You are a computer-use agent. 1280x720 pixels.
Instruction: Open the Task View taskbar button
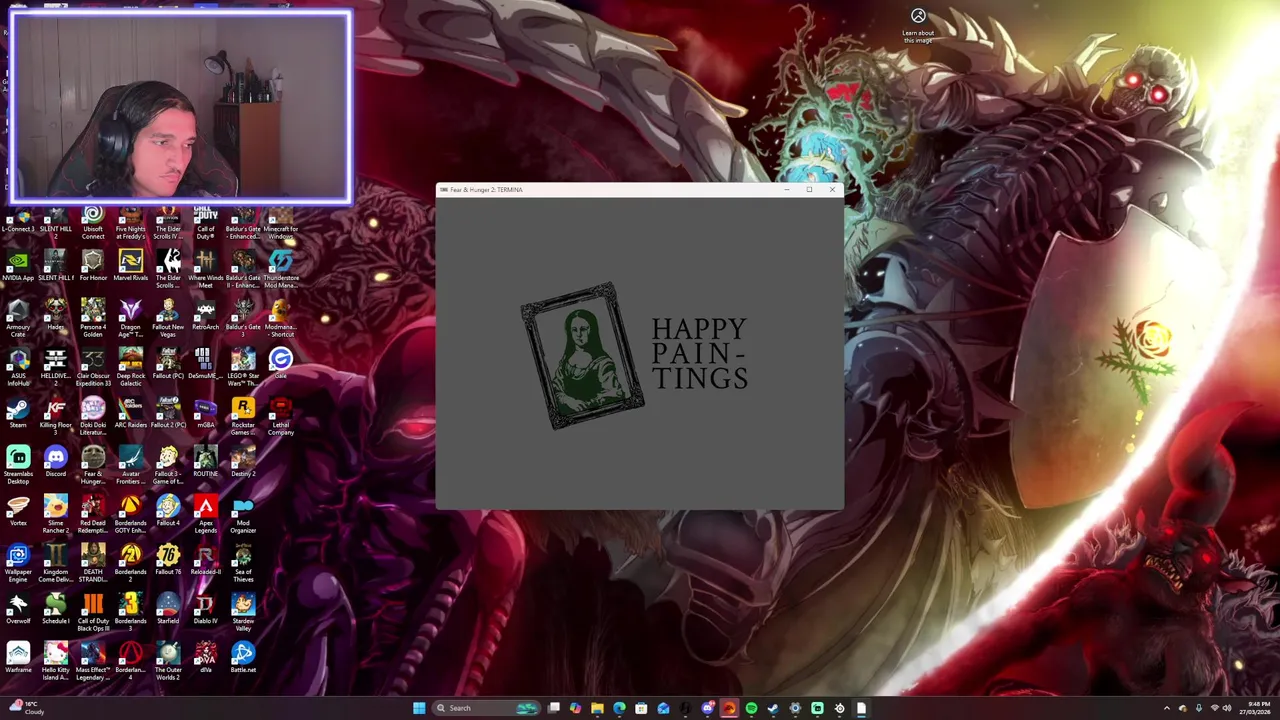coord(553,708)
